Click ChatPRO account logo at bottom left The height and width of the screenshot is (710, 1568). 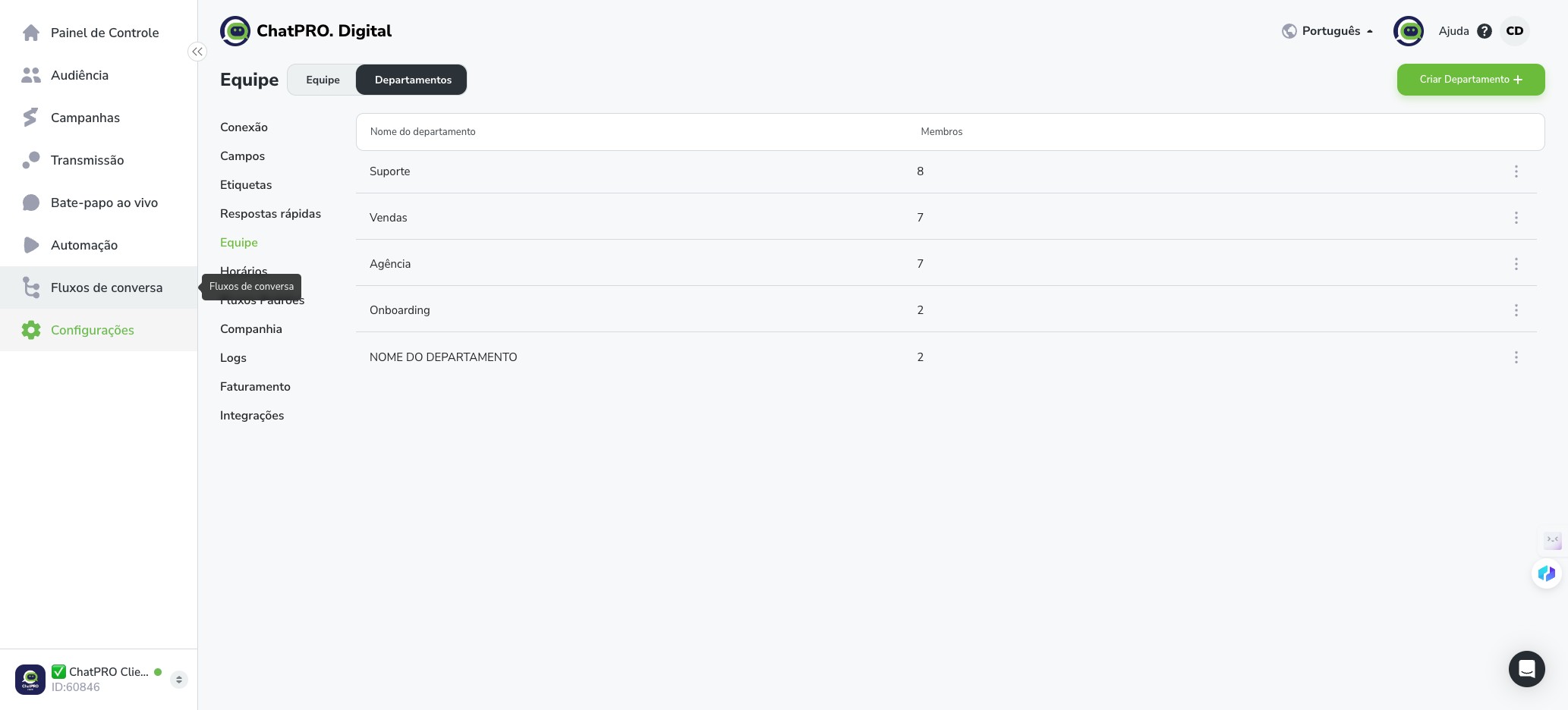pyautogui.click(x=30, y=680)
